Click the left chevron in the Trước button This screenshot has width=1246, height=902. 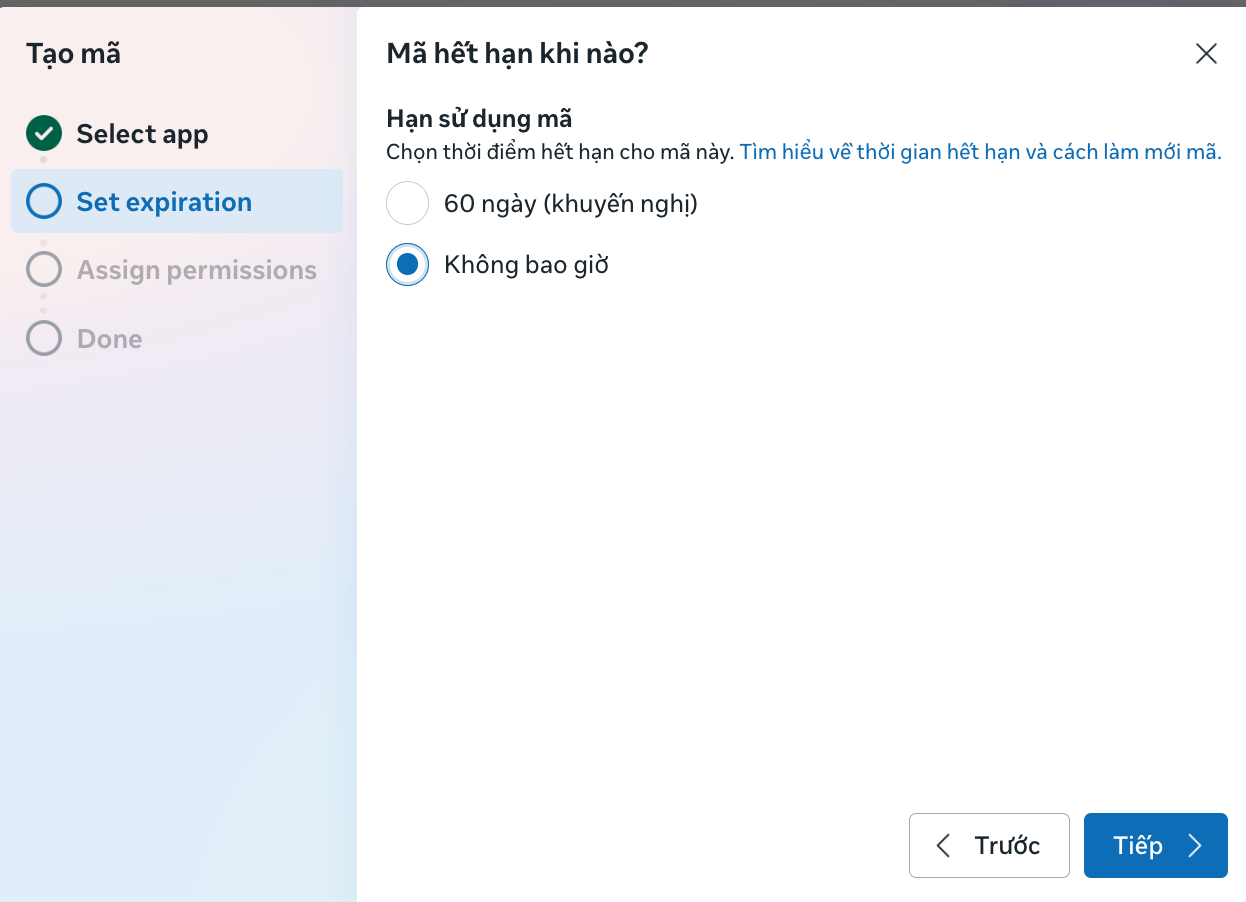tap(943, 846)
